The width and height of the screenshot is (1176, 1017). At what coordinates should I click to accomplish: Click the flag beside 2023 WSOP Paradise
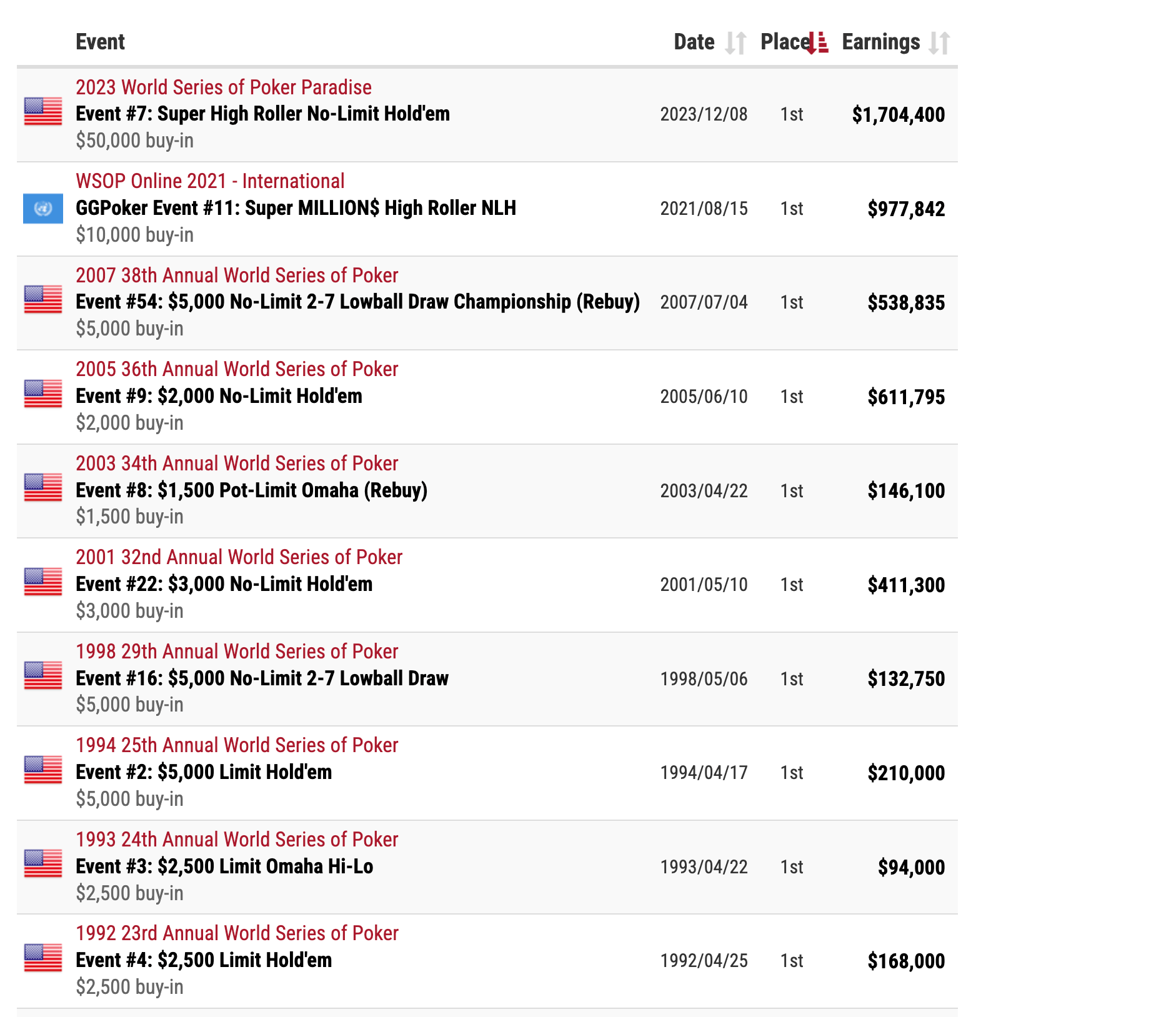tap(43, 112)
